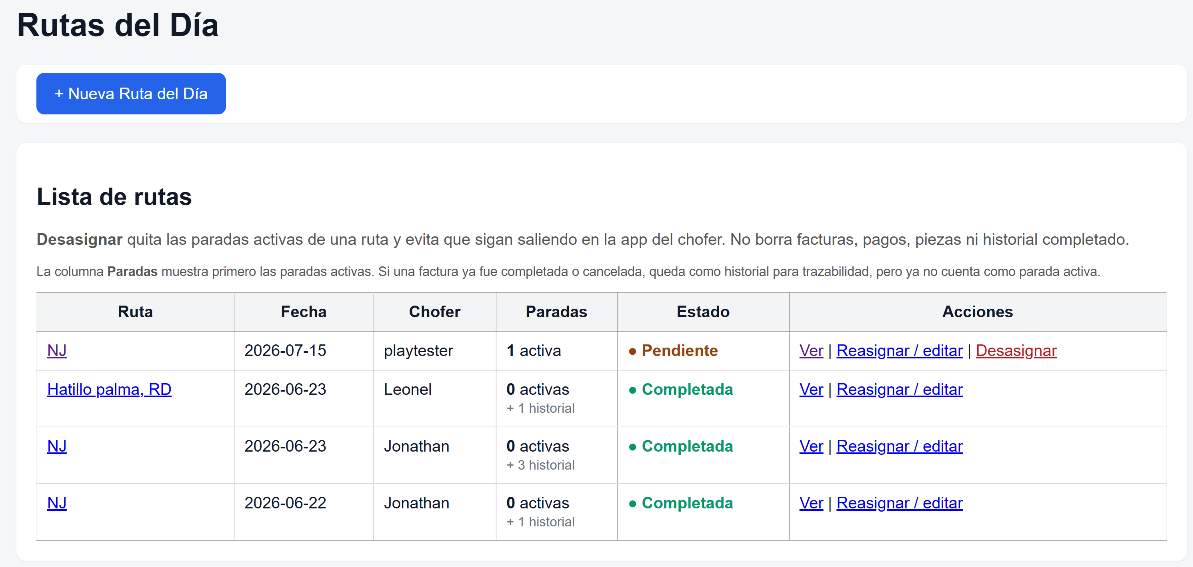Click Desasignar on the Pendiente route
The width and height of the screenshot is (1193, 567).
[x=1016, y=351]
